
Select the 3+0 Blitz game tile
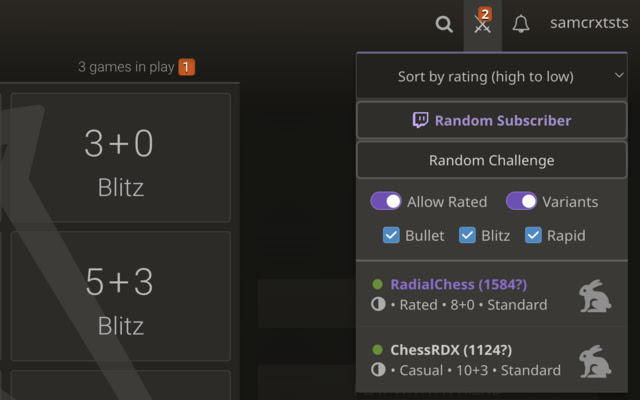click(x=120, y=158)
